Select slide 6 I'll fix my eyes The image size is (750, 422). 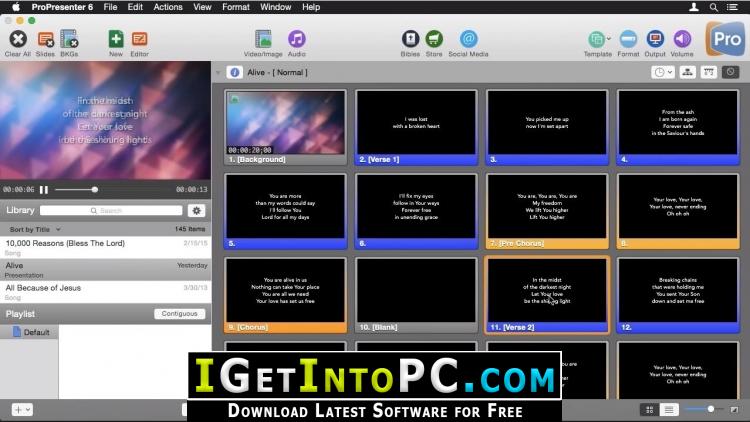point(416,211)
